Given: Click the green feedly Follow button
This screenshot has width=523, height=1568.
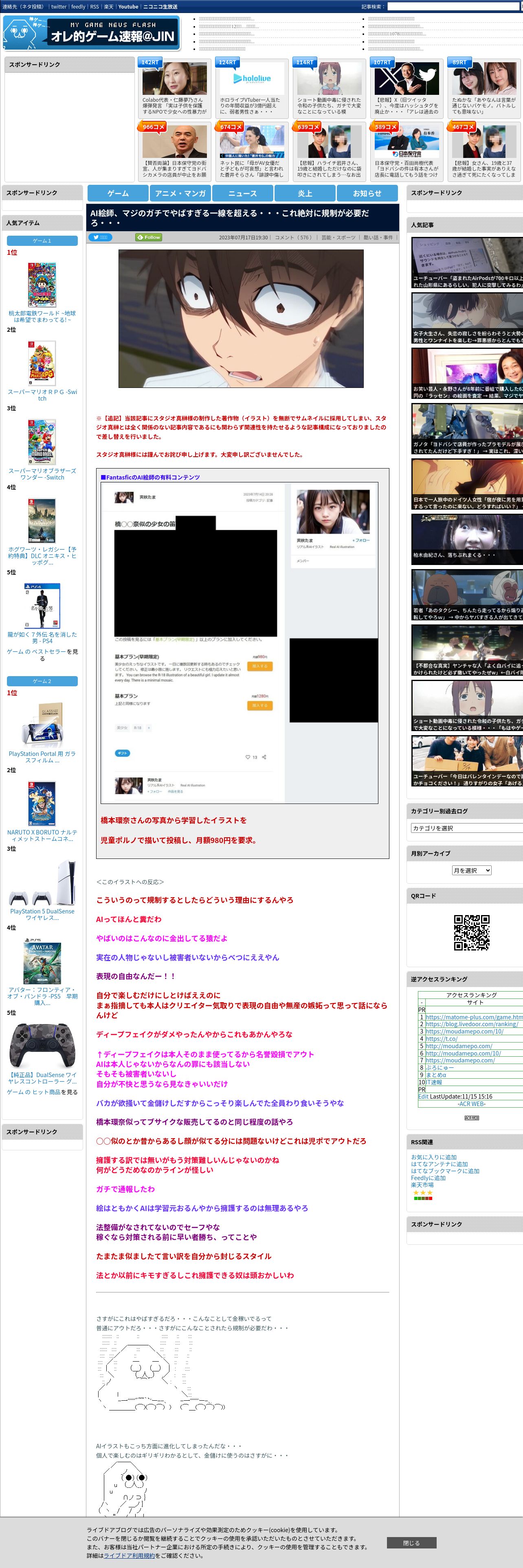Looking at the screenshot, I should click(x=149, y=237).
